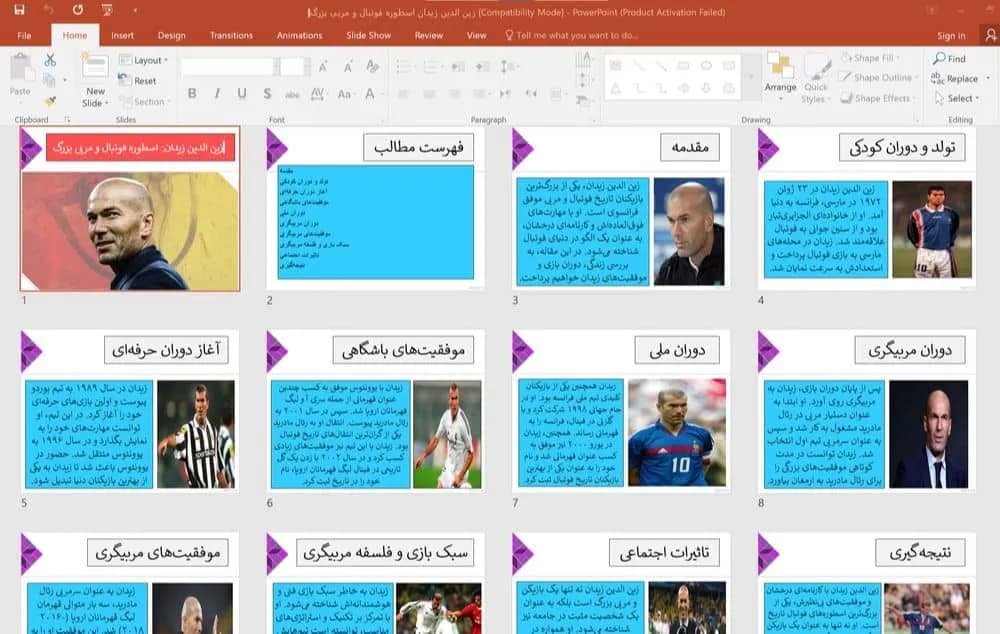
Task: Click the Tell me what you want box
Action: [571, 36]
